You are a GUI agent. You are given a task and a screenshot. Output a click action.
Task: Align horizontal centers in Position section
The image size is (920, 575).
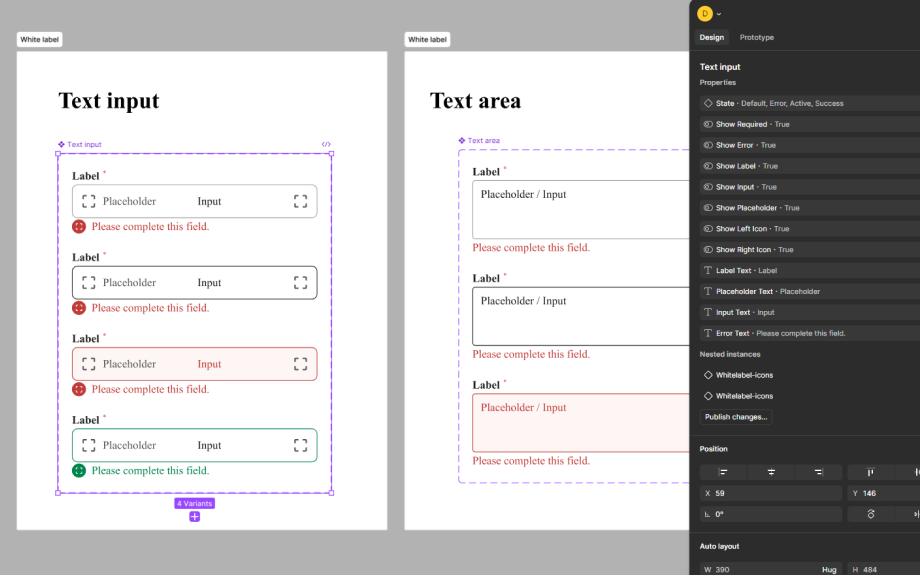pos(771,472)
